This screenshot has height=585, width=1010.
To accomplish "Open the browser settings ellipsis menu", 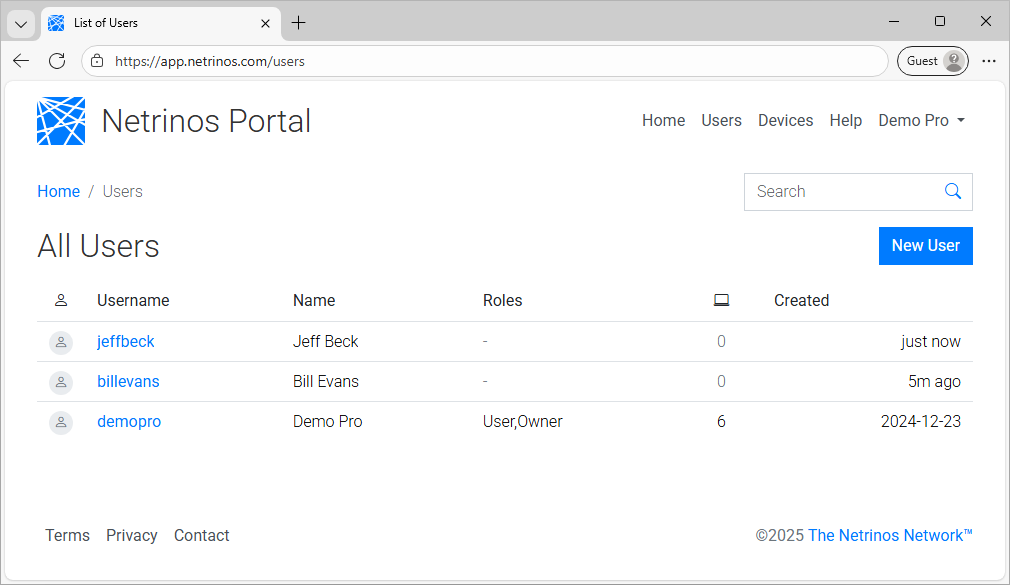I will click(988, 60).
